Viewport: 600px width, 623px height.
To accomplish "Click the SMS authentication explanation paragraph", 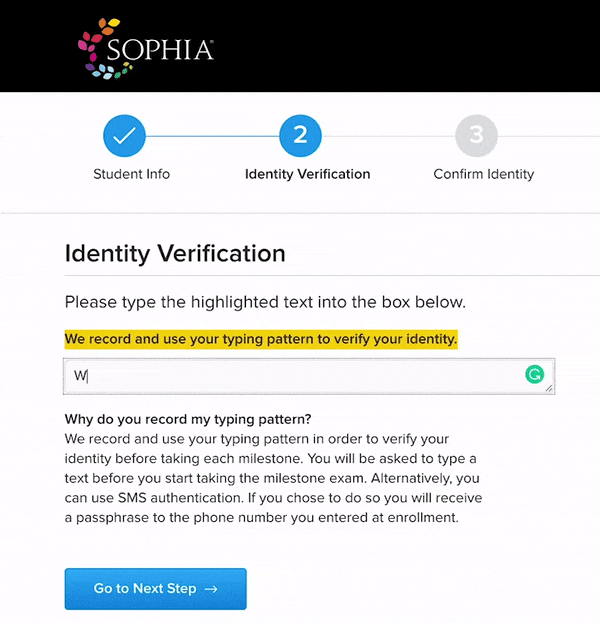I will 273,478.
